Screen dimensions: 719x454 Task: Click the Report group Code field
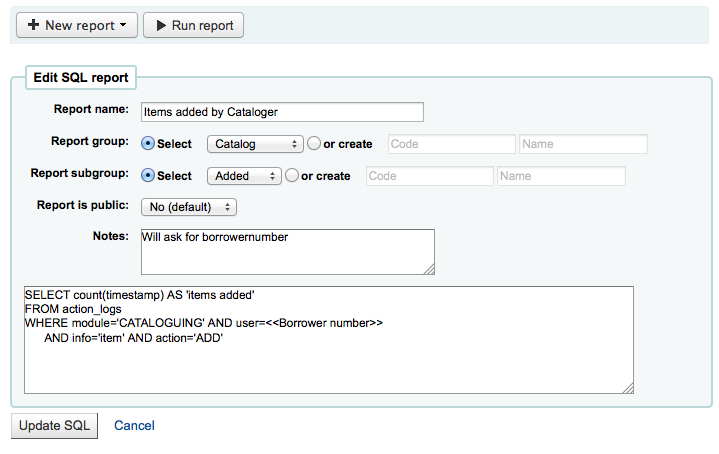(450, 144)
